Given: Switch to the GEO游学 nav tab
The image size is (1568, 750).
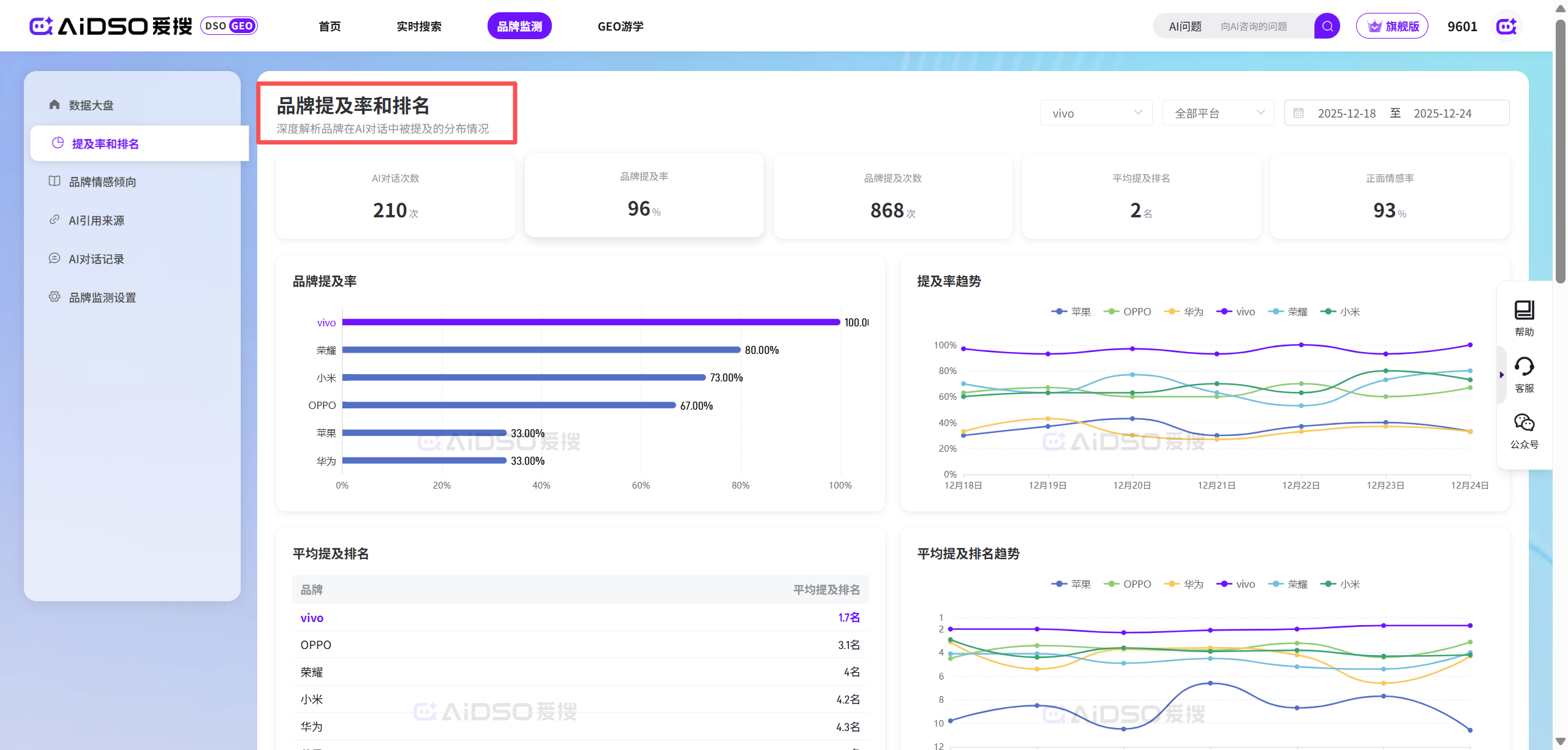Looking at the screenshot, I should (620, 26).
